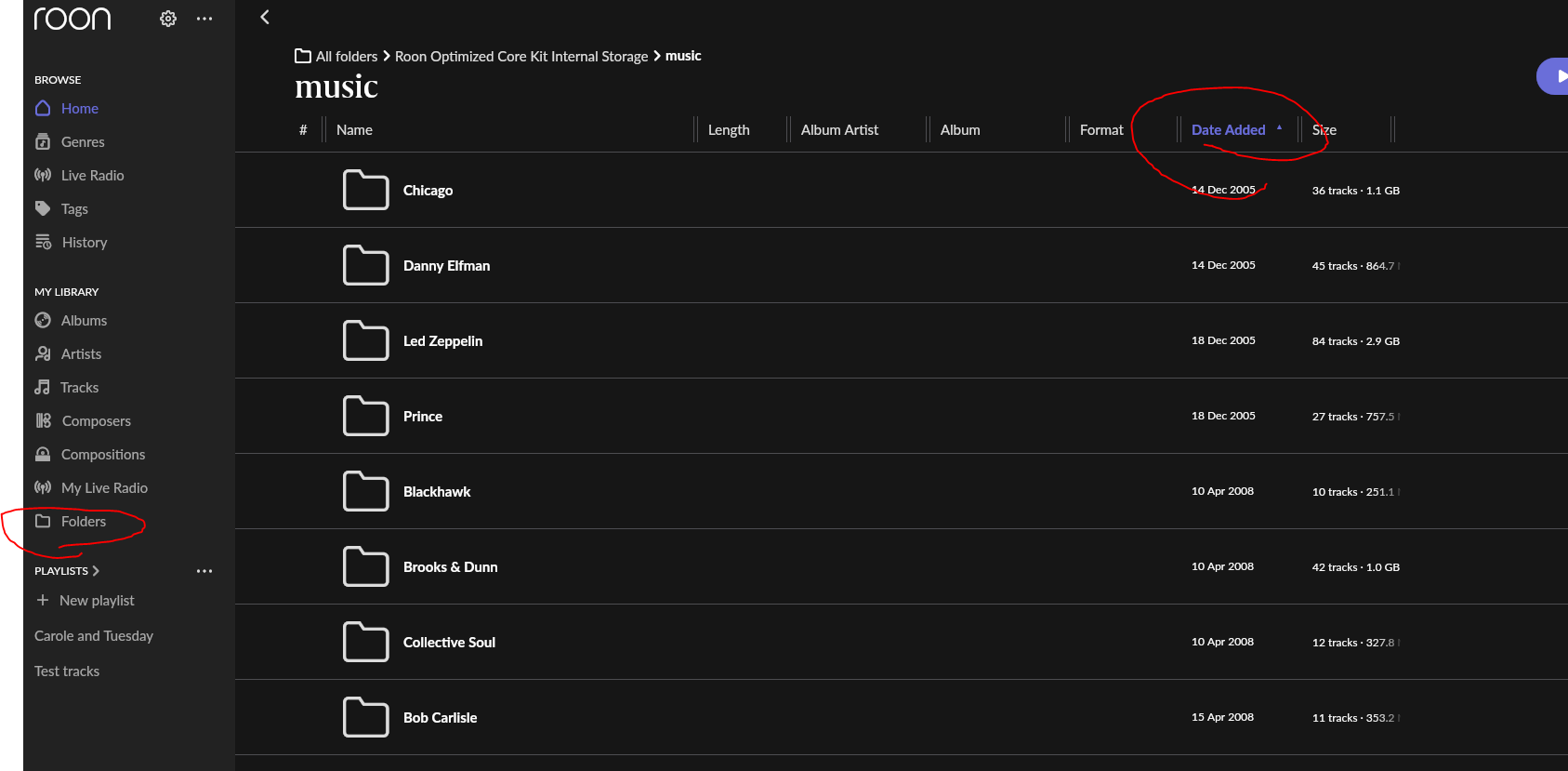
Task: Click the Collective Soul folder icon
Action: pos(366,642)
